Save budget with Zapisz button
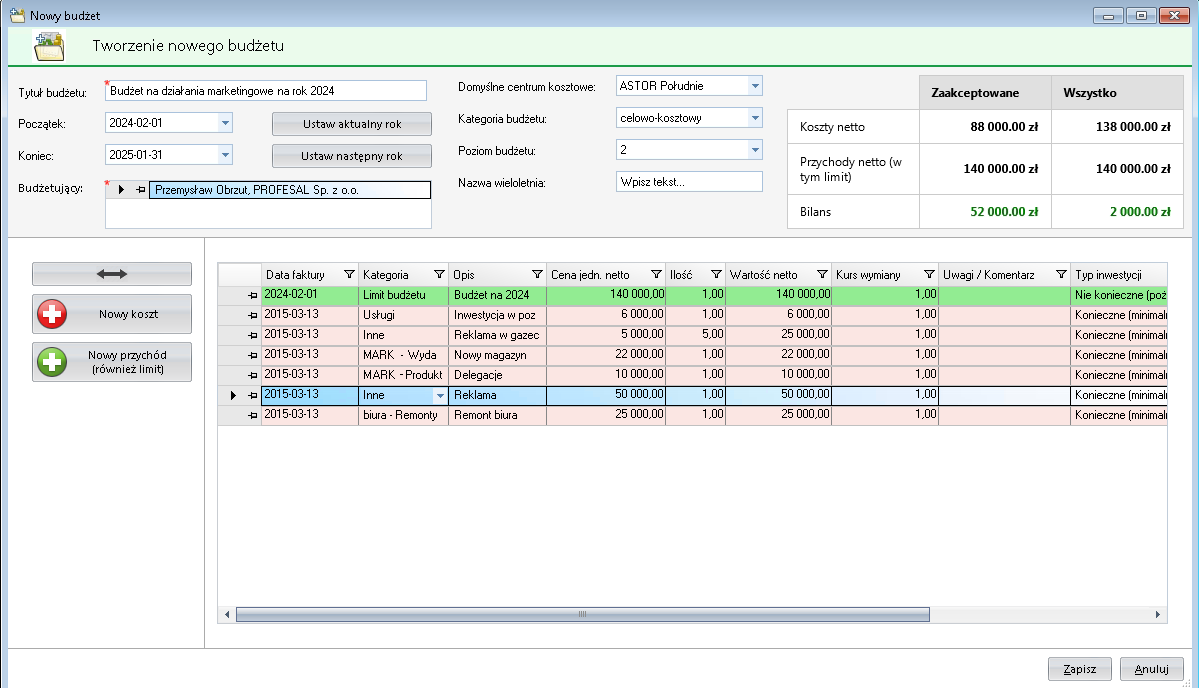Image resolution: width=1199 pixels, height=688 pixels. point(1080,669)
